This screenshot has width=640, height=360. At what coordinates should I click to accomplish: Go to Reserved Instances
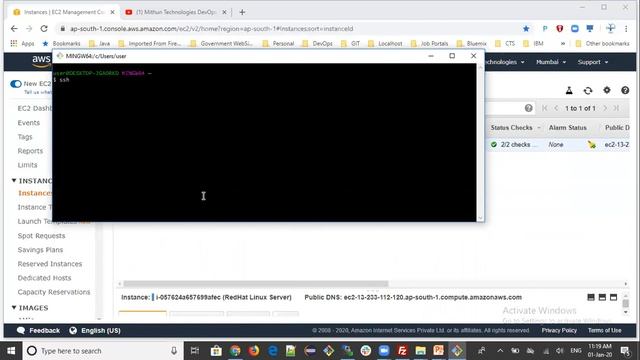pos(49,264)
